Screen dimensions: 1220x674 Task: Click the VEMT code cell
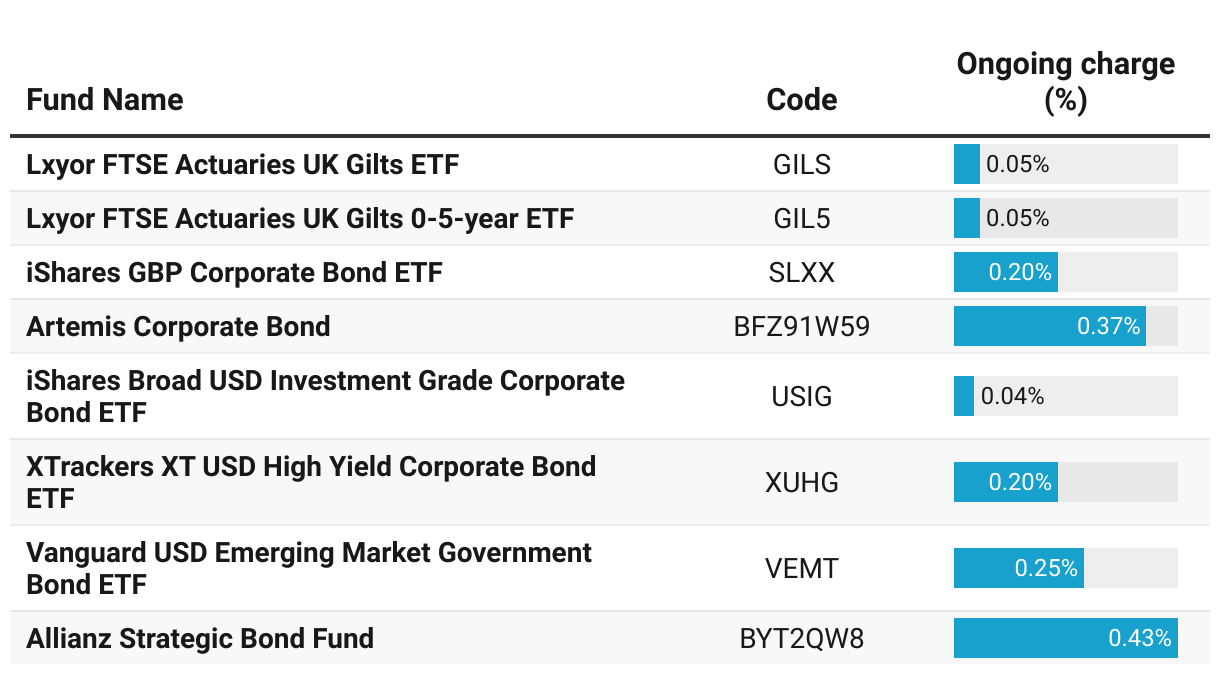point(802,568)
